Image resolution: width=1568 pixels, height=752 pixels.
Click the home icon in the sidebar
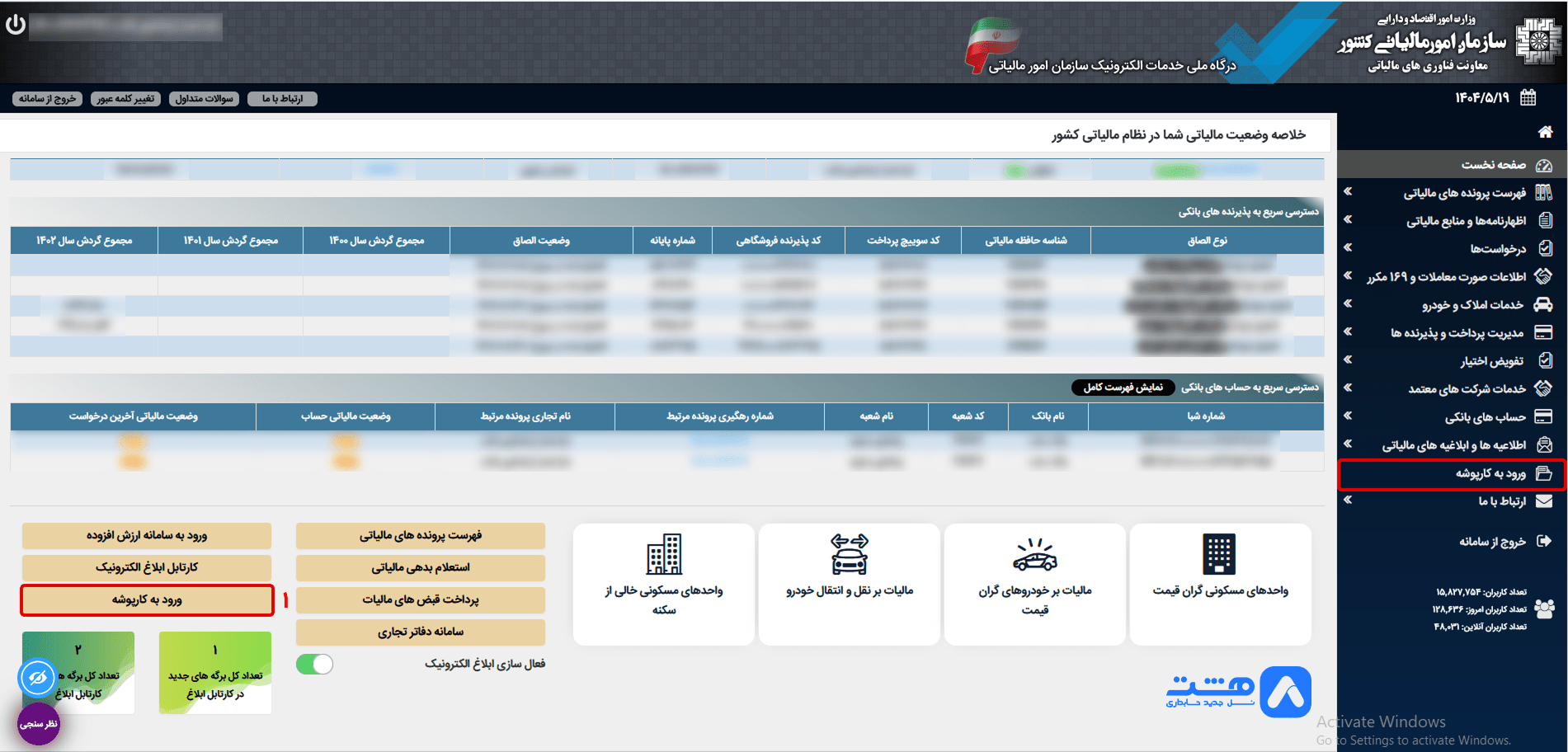coord(1545,132)
